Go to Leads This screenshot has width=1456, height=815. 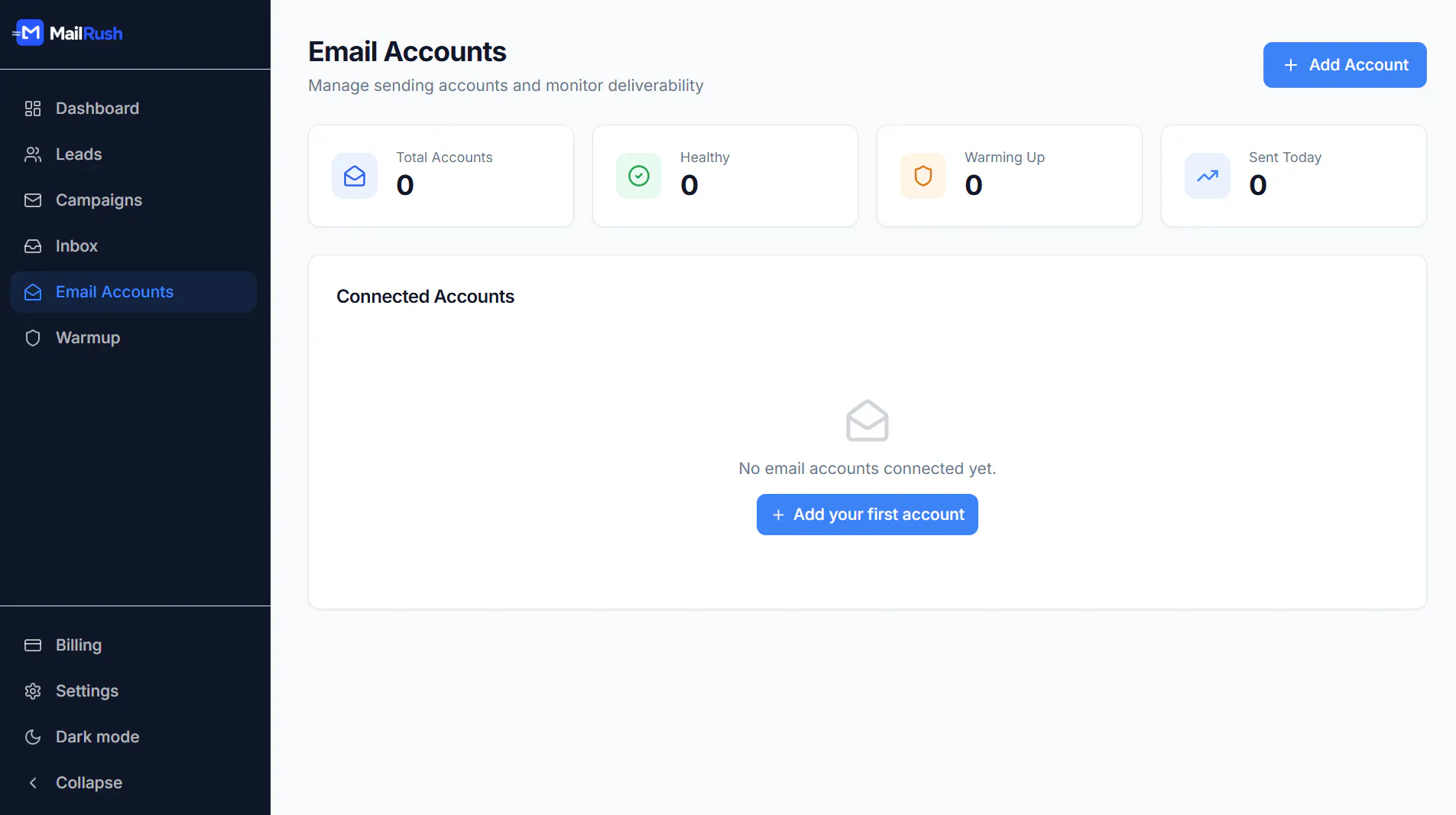(x=134, y=154)
